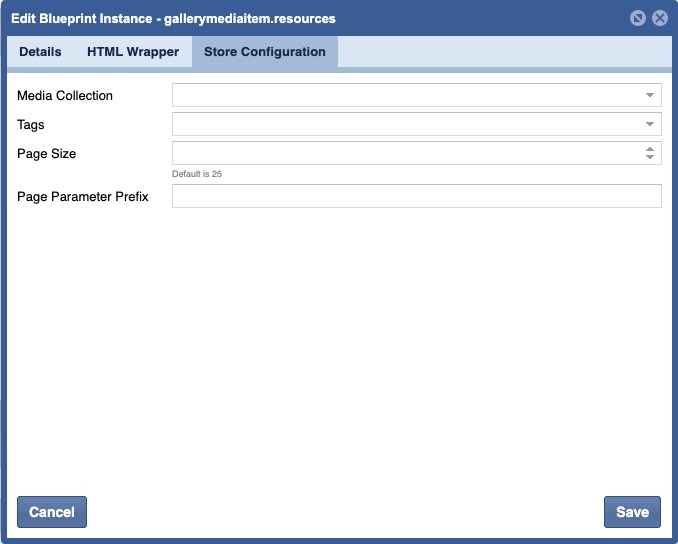Screen dimensions: 678x544
Task: Expand the Media Collection dropdown arrow
Action: pos(650,95)
